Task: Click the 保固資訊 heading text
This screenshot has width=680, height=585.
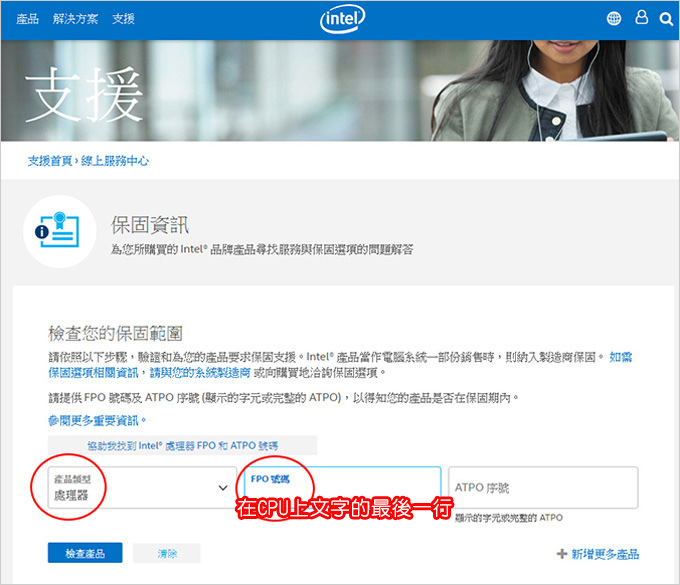Action: 150,225
